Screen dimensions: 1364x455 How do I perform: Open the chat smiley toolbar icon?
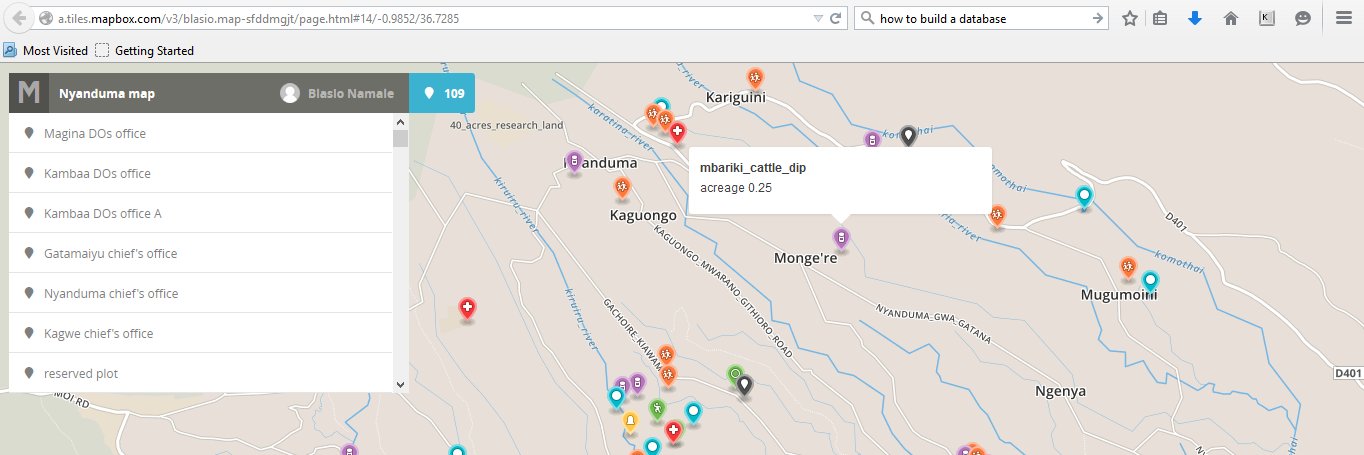click(x=1302, y=18)
